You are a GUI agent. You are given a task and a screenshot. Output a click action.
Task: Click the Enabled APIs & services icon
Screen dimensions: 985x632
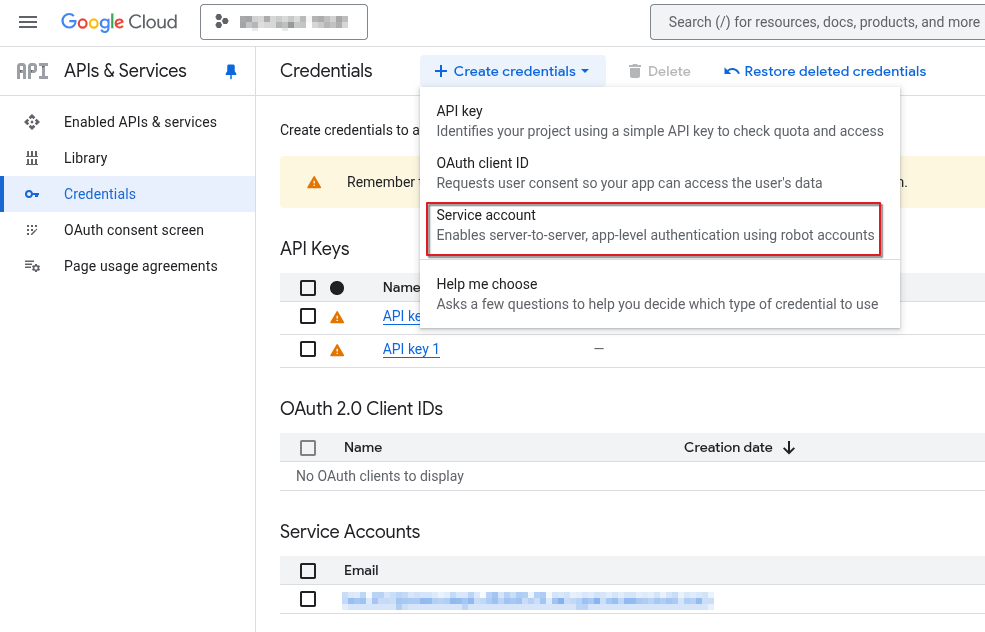(x=32, y=122)
